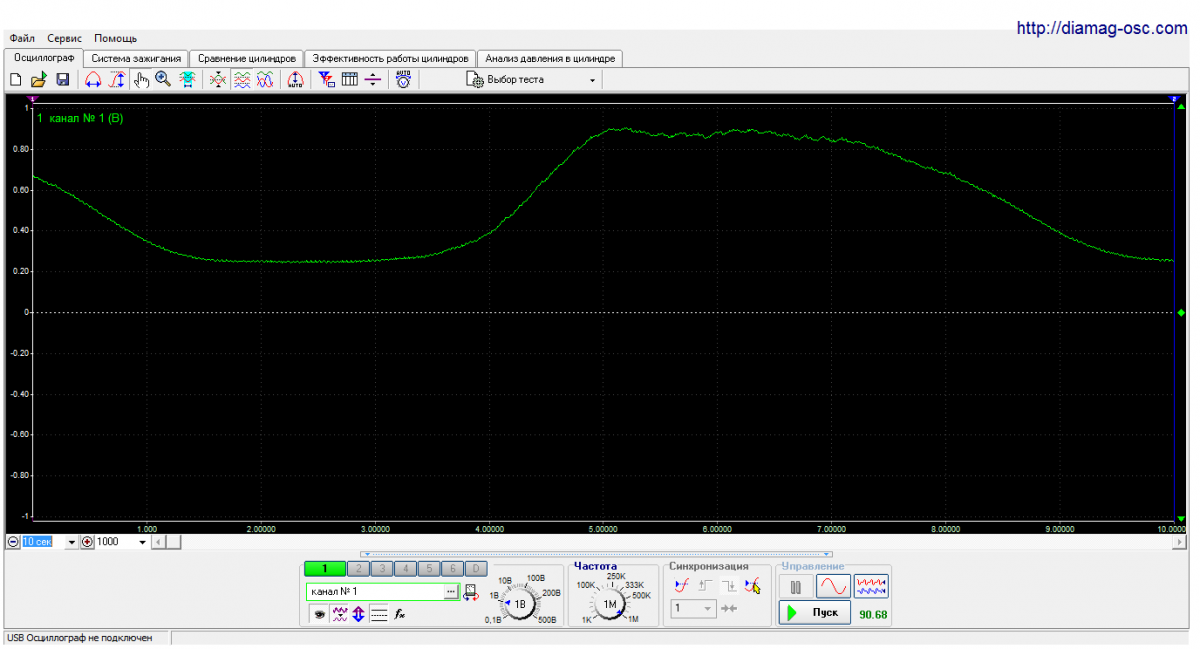Click the fx math function icon
The height and width of the screenshot is (649, 1200).
[399, 615]
